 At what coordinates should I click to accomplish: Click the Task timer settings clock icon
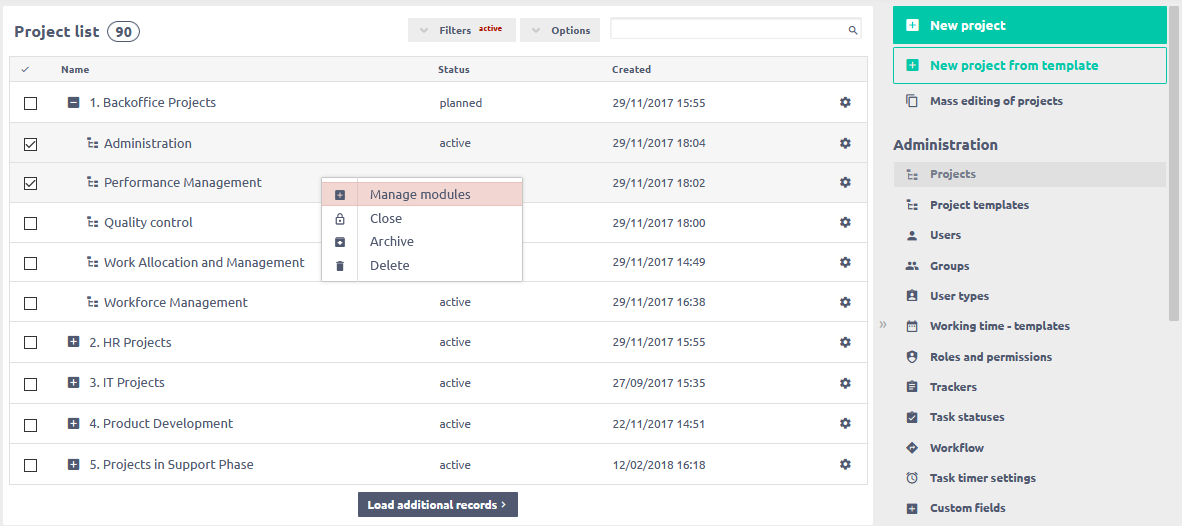(911, 478)
